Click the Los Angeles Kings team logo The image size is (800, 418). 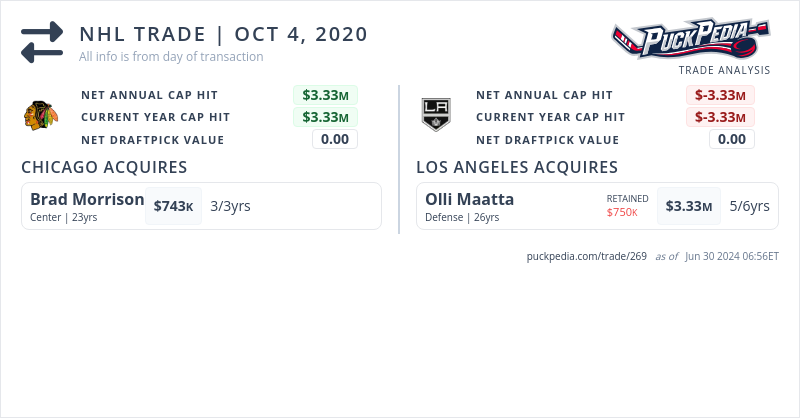[436, 115]
